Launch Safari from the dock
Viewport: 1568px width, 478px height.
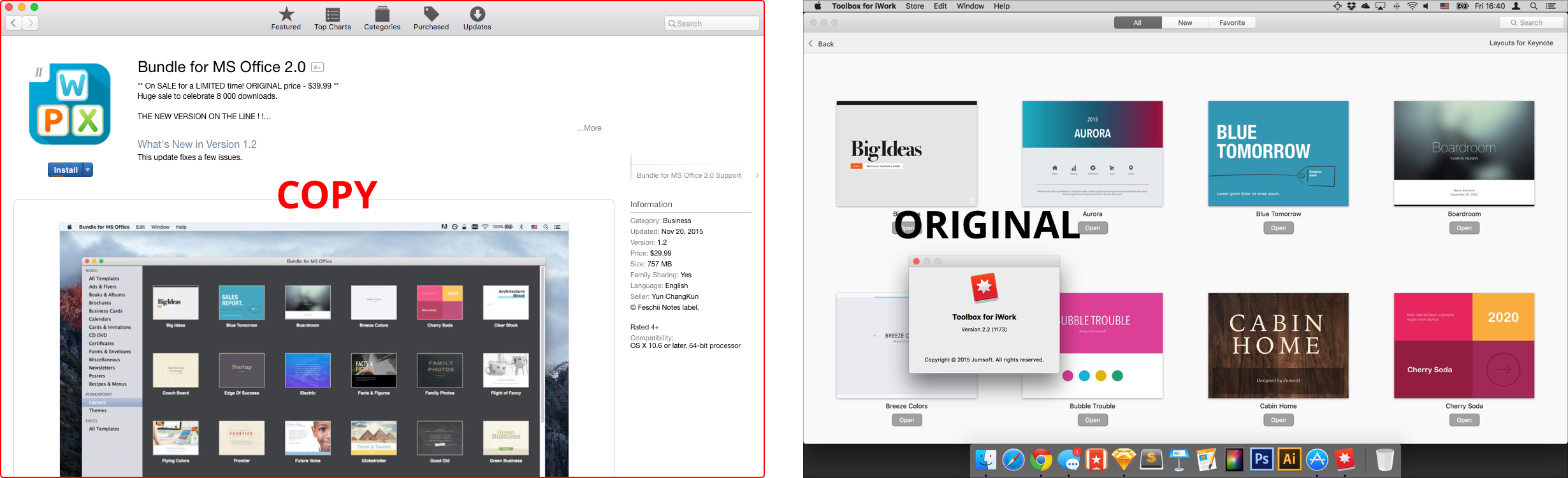coord(1013,460)
